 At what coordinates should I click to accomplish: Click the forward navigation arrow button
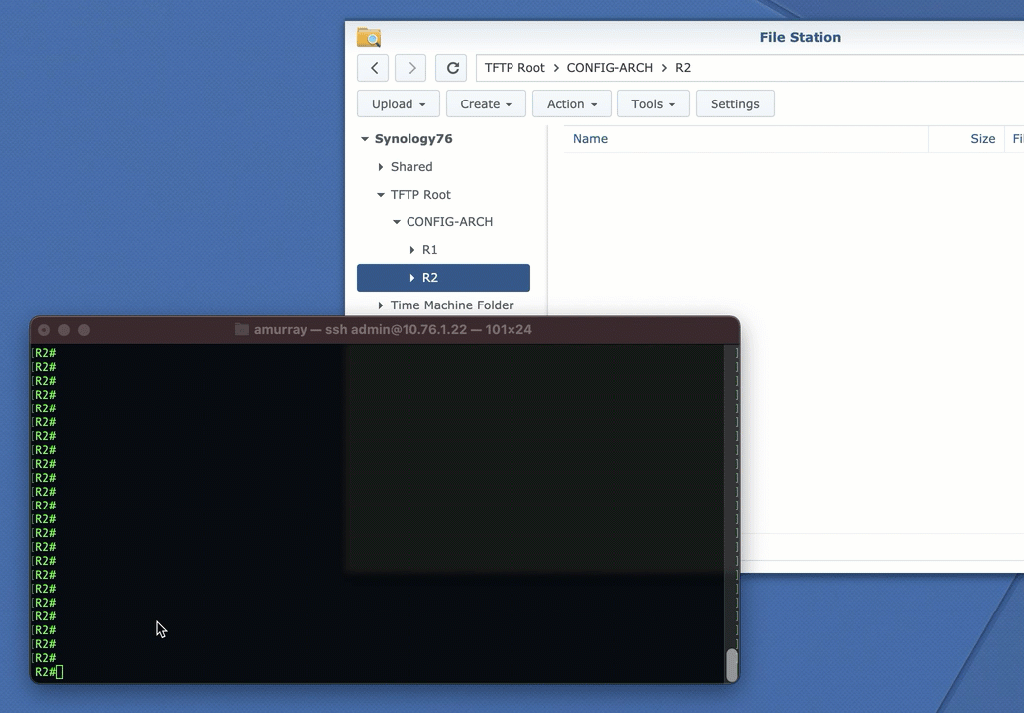point(411,68)
